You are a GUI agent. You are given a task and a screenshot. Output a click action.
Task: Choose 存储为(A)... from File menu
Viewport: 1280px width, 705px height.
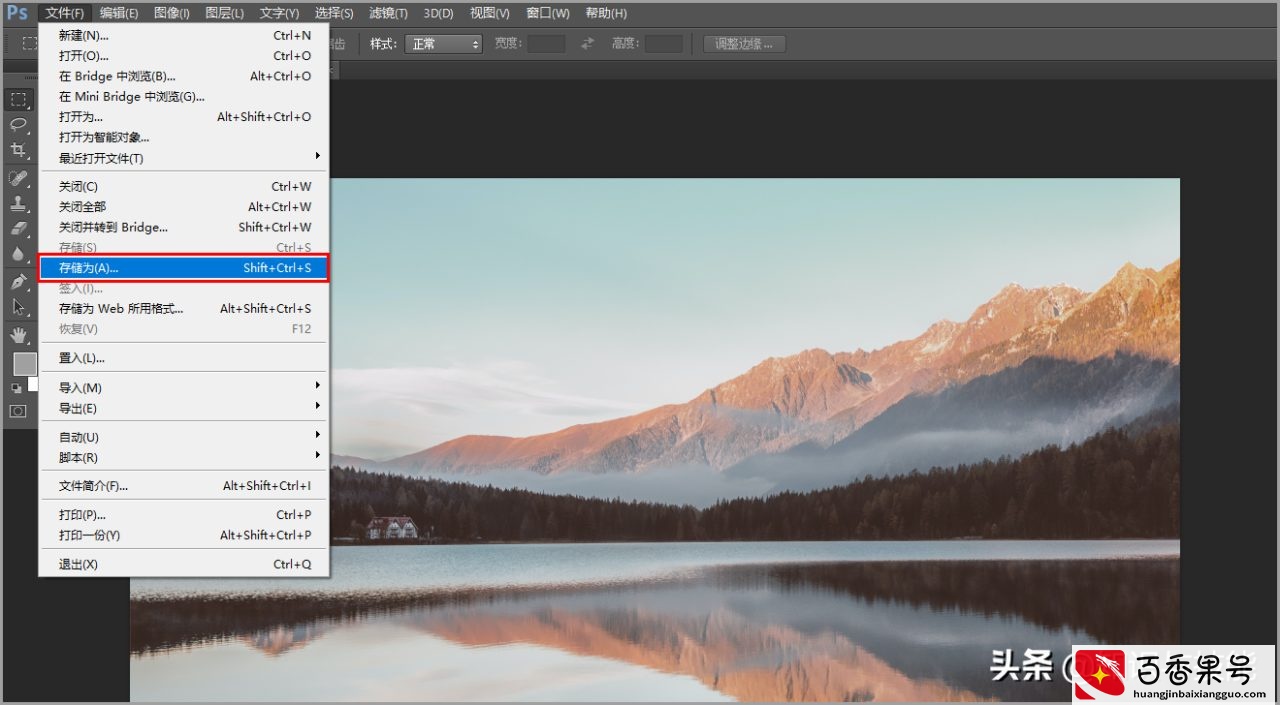[183, 268]
